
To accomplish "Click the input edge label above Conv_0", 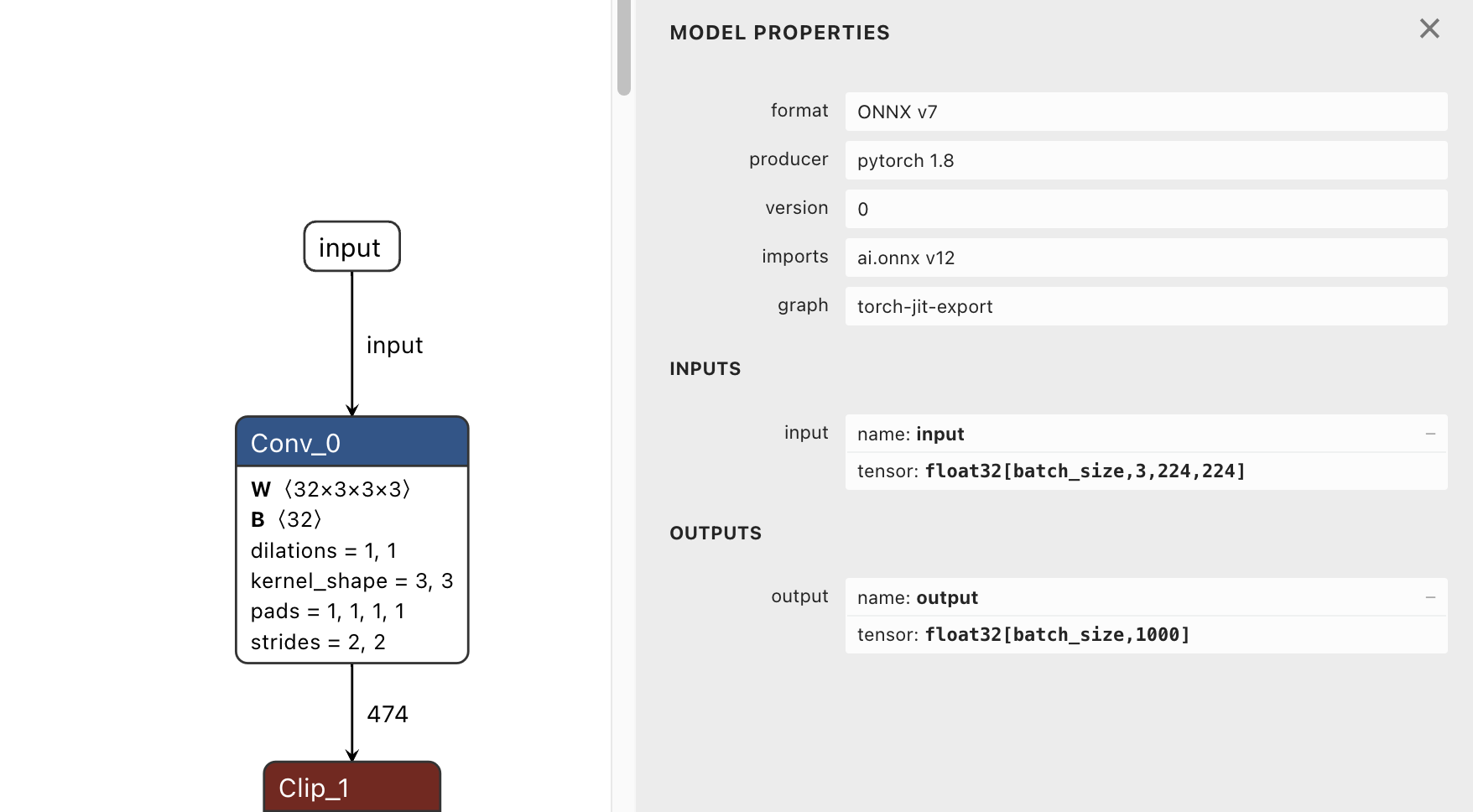I will [394, 345].
